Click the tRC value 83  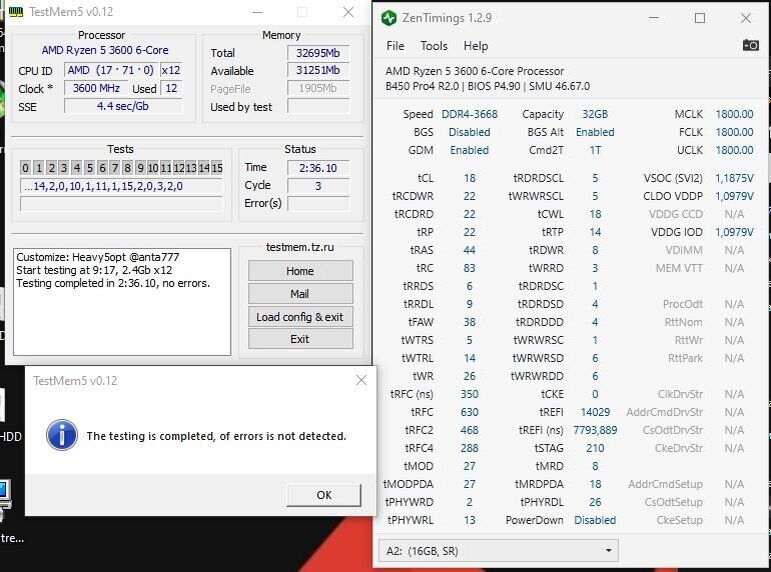470,268
